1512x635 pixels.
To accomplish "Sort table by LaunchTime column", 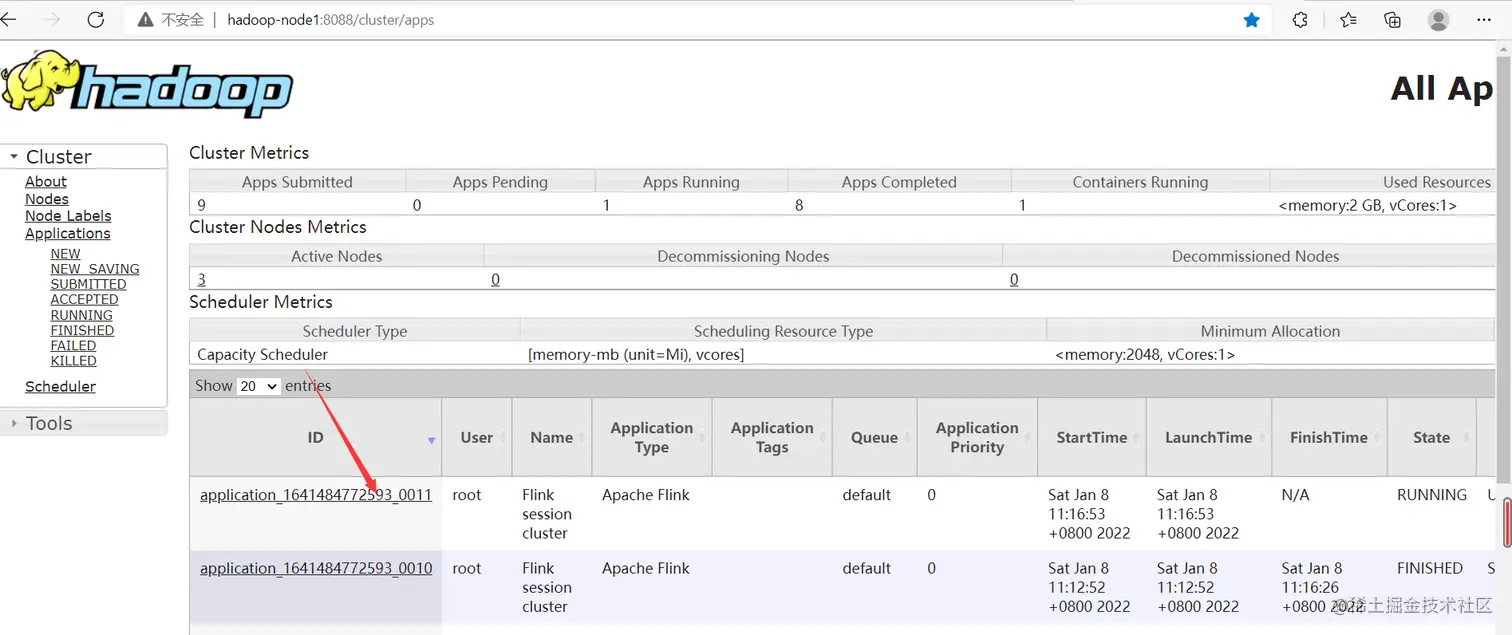I will (1209, 438).
